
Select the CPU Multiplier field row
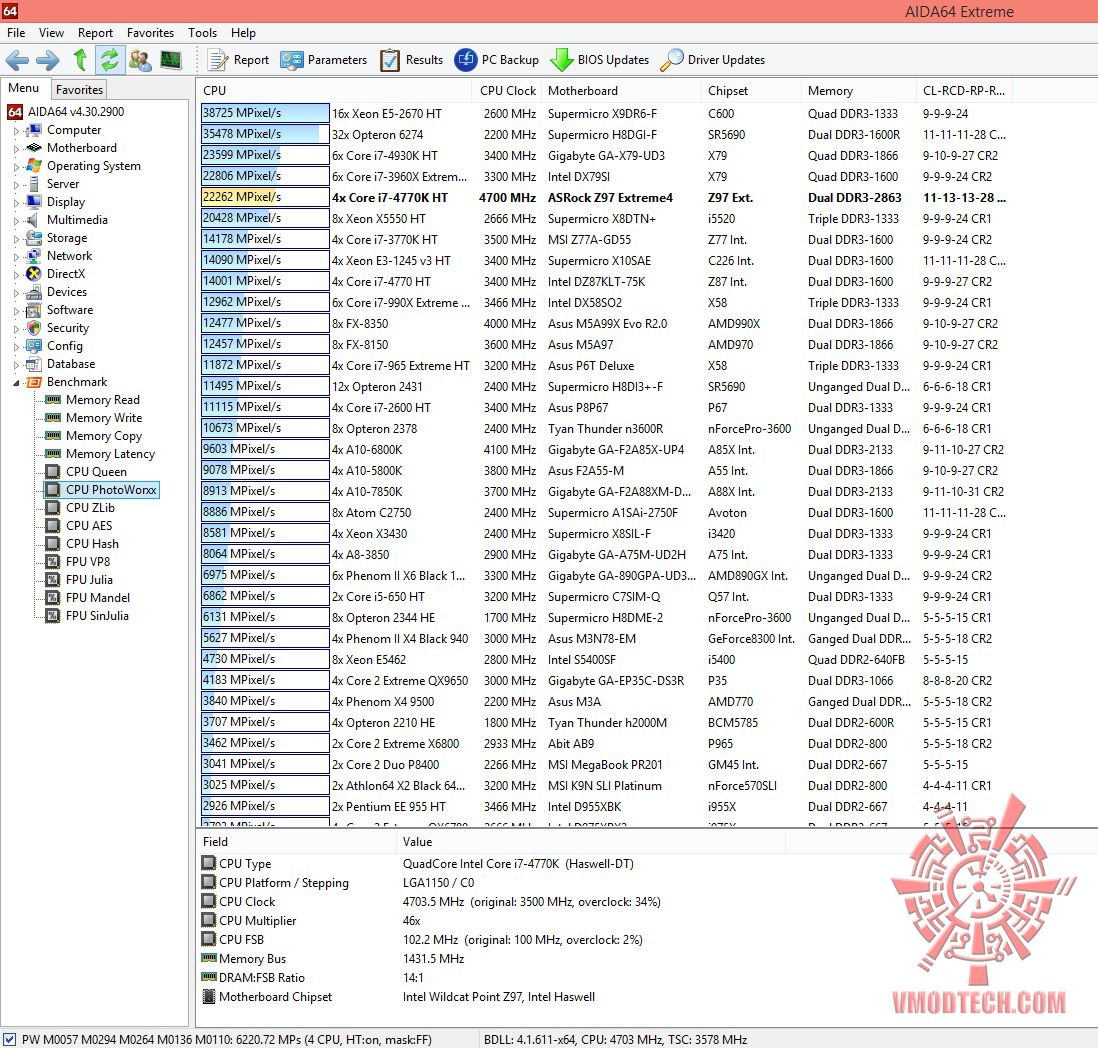point(431,921)
